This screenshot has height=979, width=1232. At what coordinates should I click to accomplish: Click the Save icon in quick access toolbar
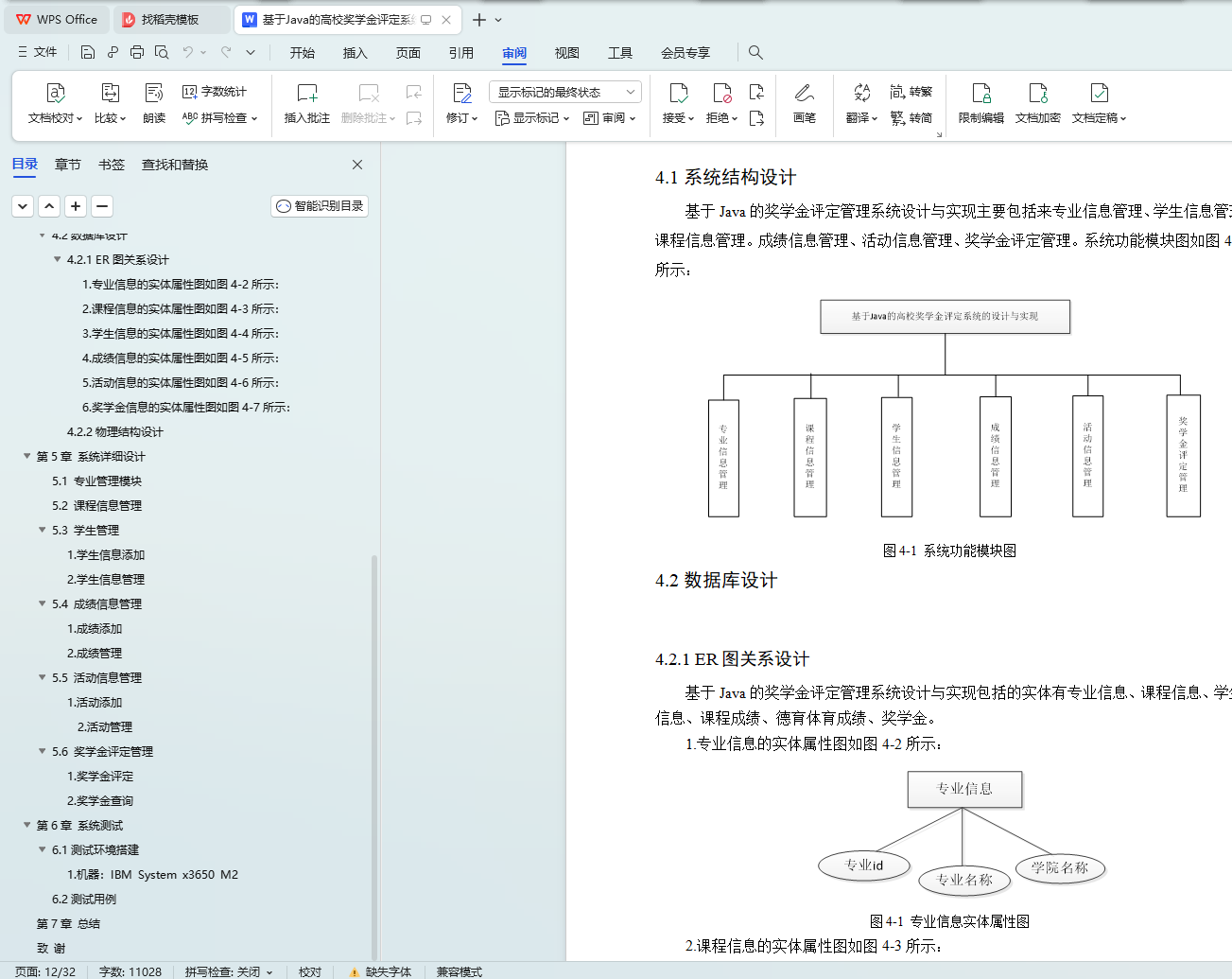[88, 52]
